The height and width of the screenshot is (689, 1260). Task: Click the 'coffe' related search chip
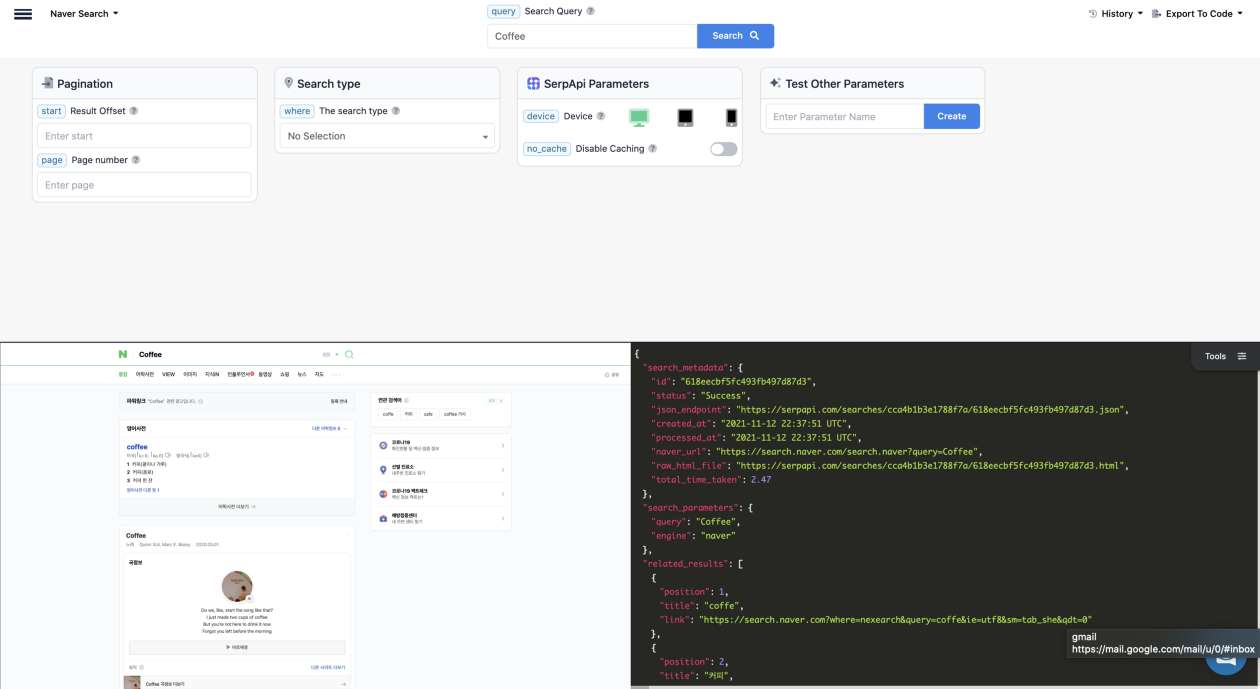pos(388,413)
